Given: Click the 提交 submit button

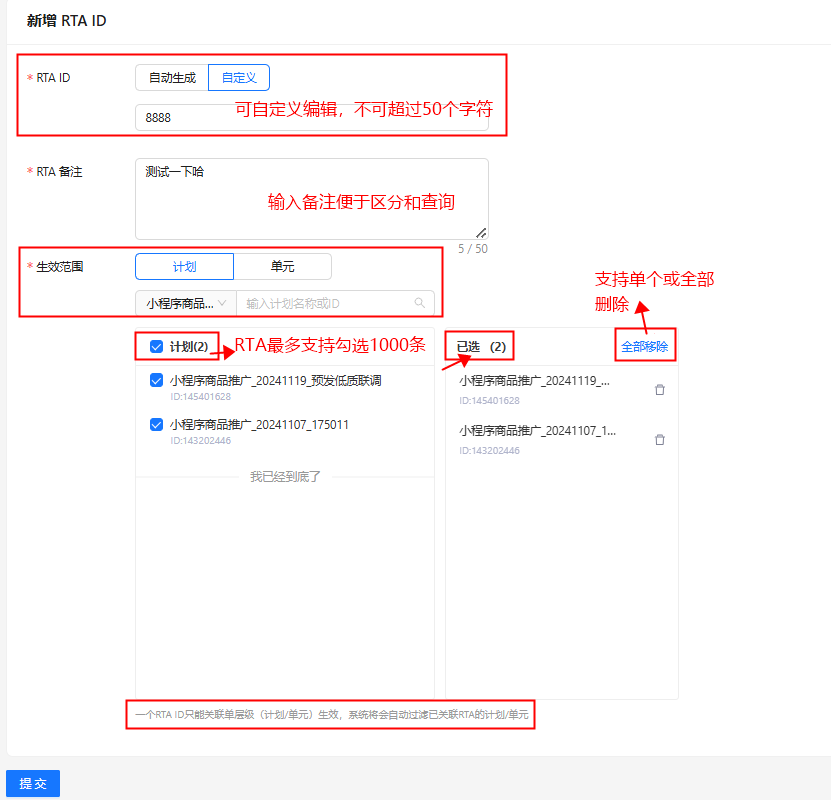Looking at the screenshot, I should (x=33, y=783).
